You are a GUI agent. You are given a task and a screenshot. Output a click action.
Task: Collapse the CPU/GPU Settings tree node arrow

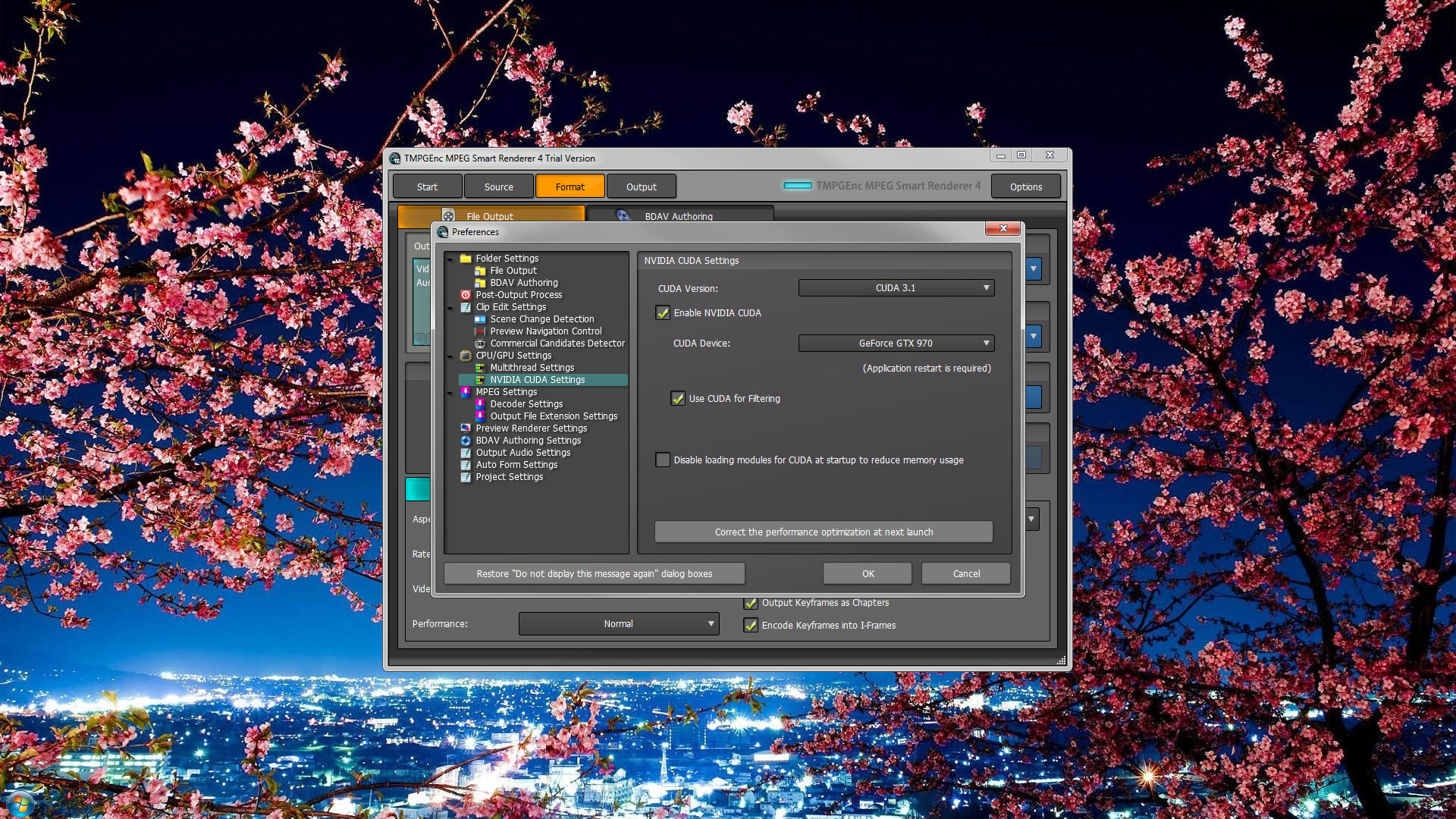(450, 356)
